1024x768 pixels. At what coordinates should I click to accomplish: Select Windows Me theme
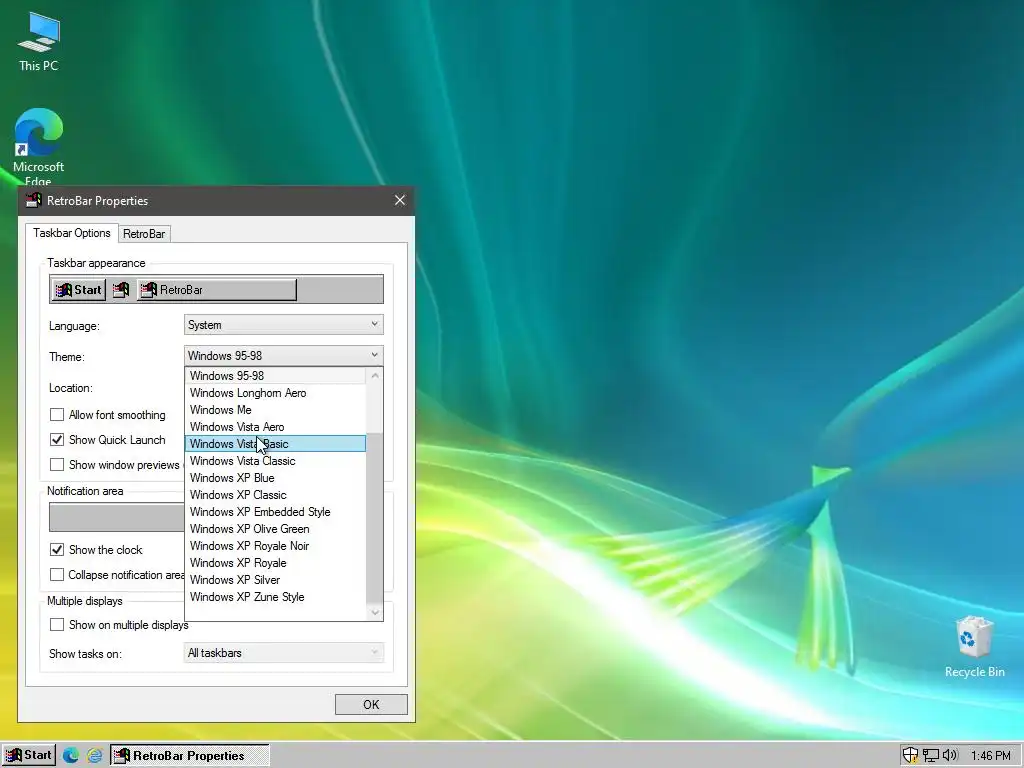(275, 409)
